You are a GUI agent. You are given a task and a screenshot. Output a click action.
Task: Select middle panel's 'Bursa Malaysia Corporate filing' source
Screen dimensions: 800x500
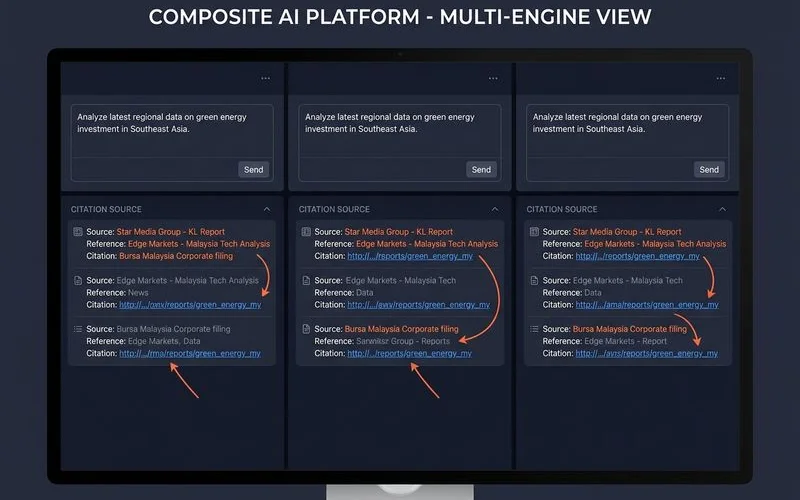[402, 329]
